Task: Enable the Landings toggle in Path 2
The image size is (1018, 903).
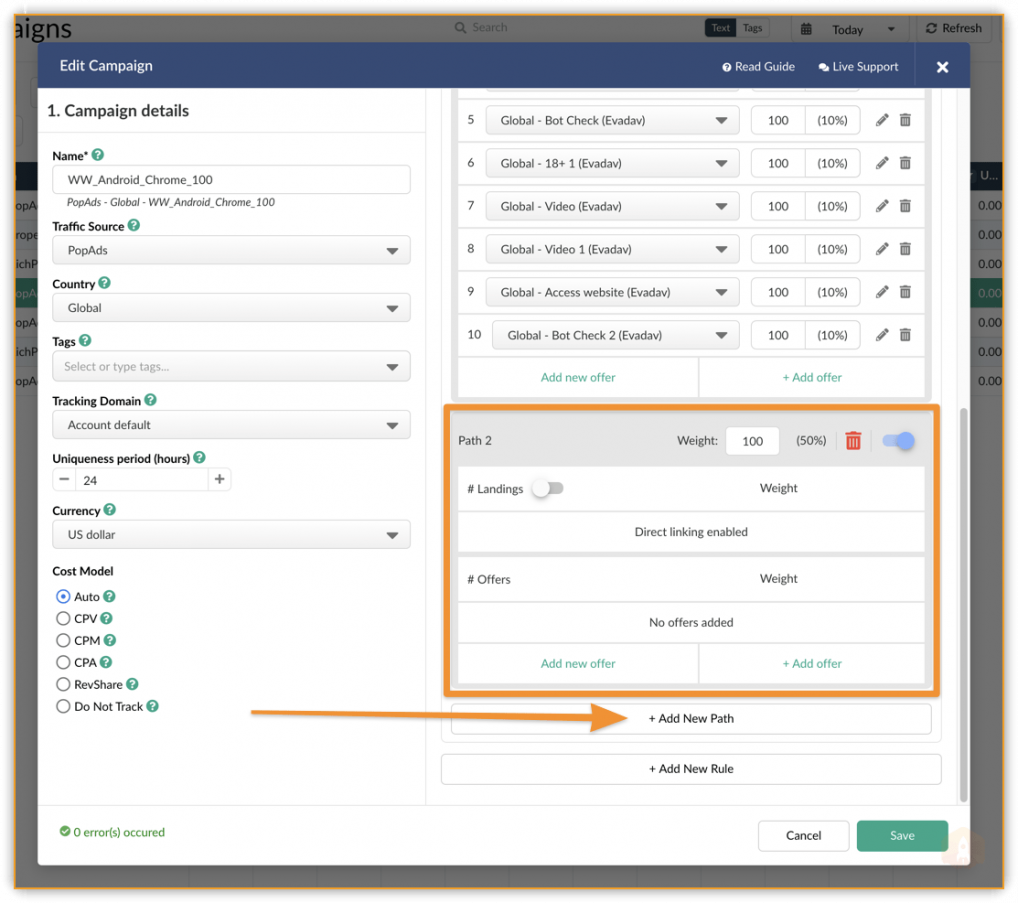Action: [548, 488]
